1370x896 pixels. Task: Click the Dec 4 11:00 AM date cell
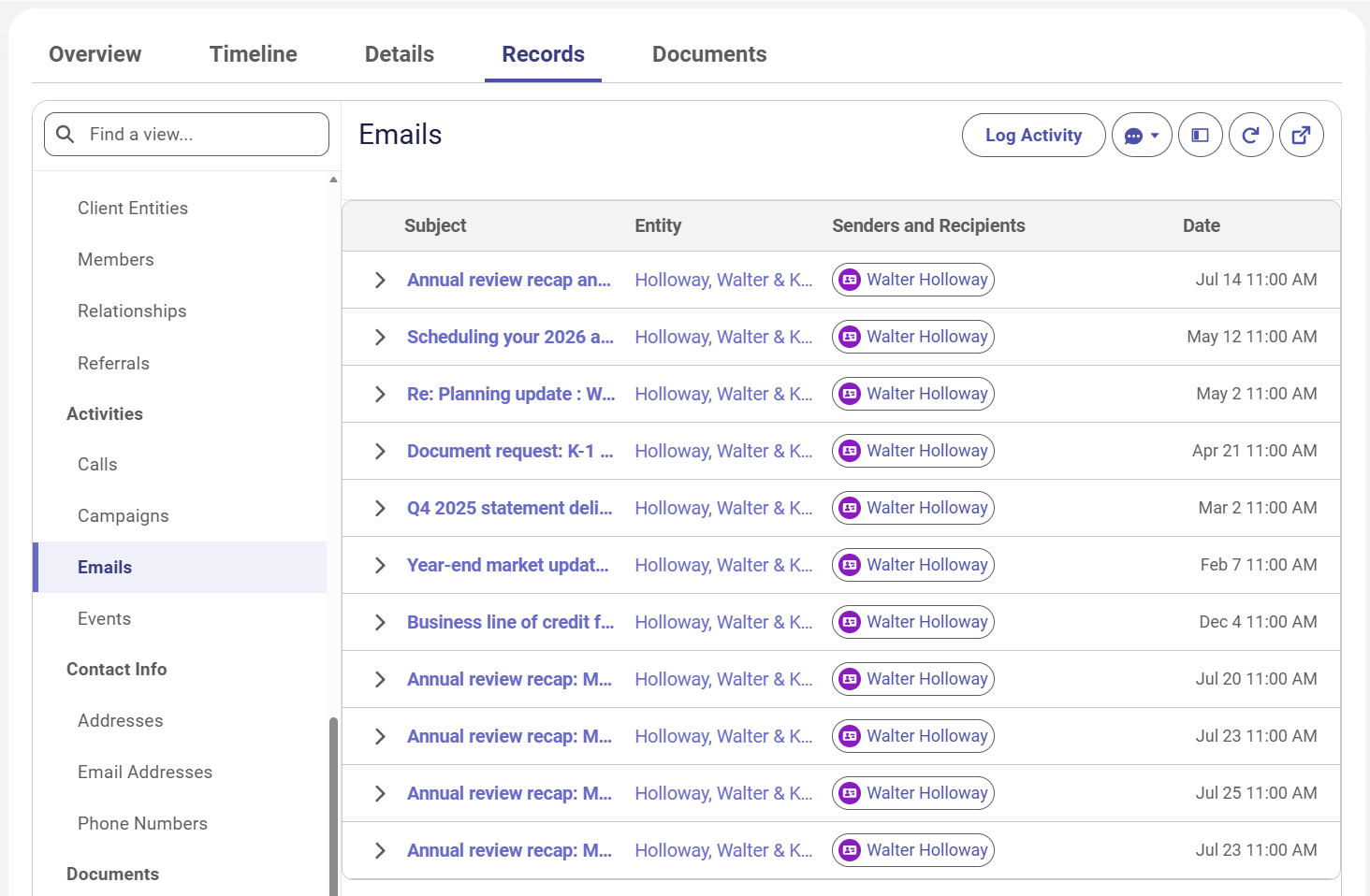(x=1258, y=622)
